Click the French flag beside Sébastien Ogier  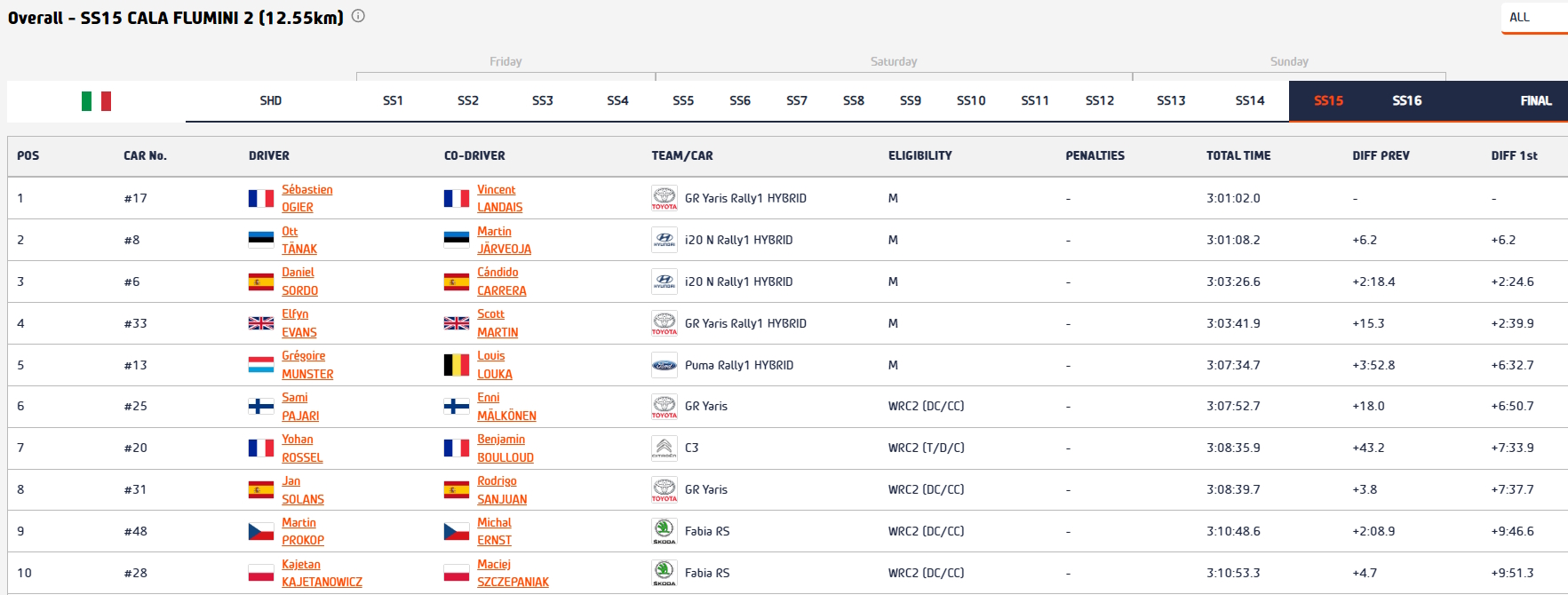260,198
